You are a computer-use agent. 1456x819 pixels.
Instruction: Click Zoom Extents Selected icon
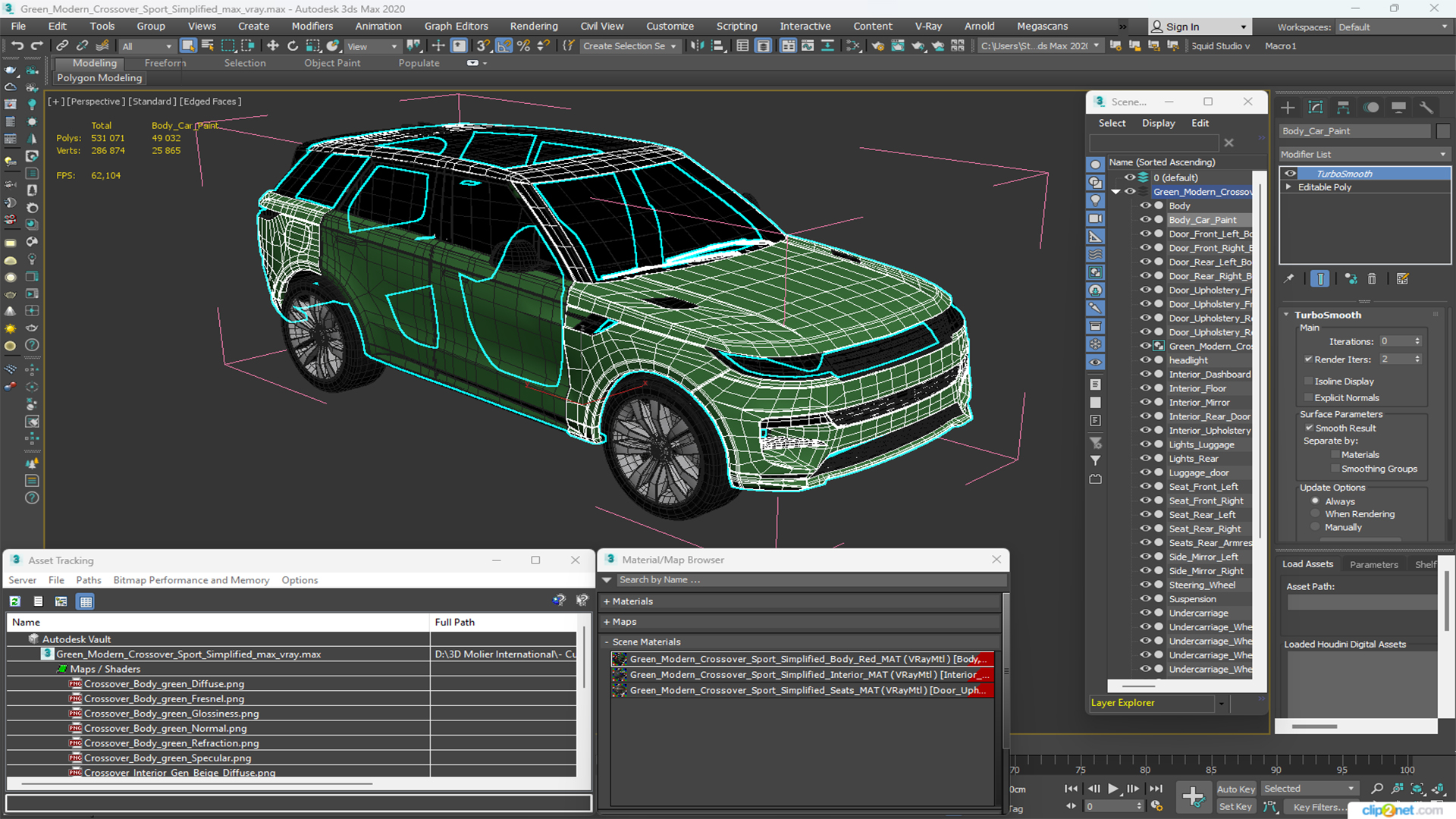click(x=1417, y=789)
